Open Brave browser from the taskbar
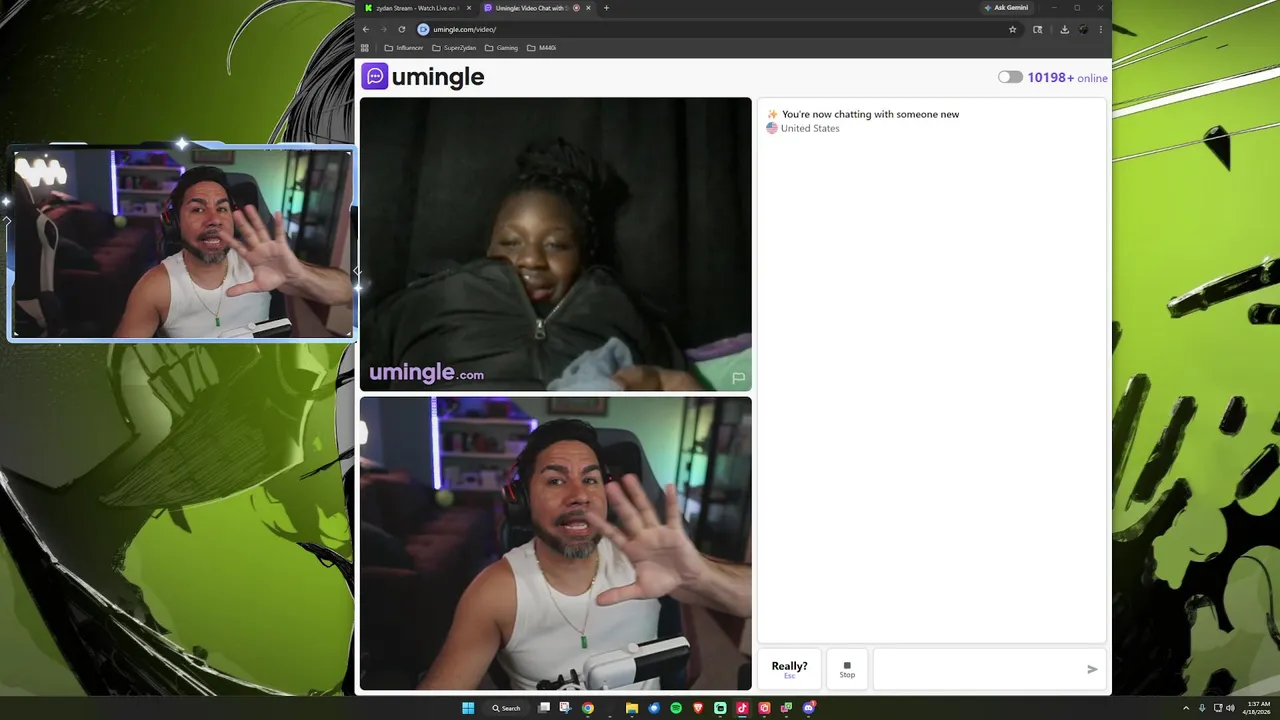The width and height of the screenshot is (1280, 720). (x=698, y=708)
